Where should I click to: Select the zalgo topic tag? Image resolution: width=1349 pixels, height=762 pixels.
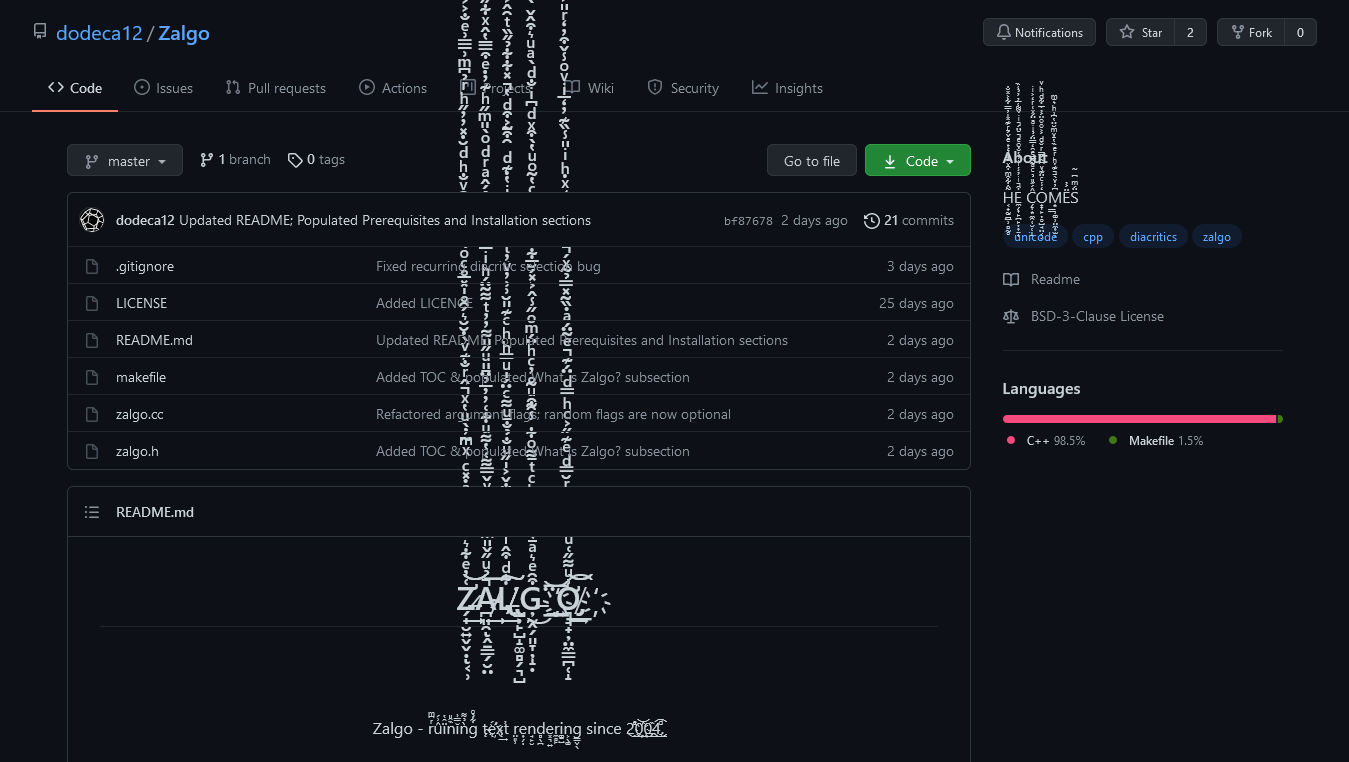(x=1217, y=237)
